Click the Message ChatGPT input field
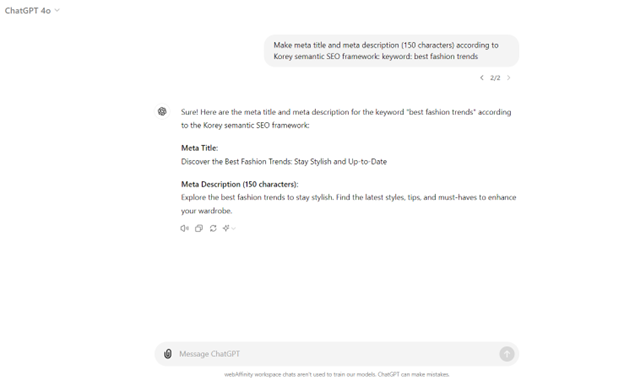The width and height of the screenshot is (624, 381). (337, 354)
